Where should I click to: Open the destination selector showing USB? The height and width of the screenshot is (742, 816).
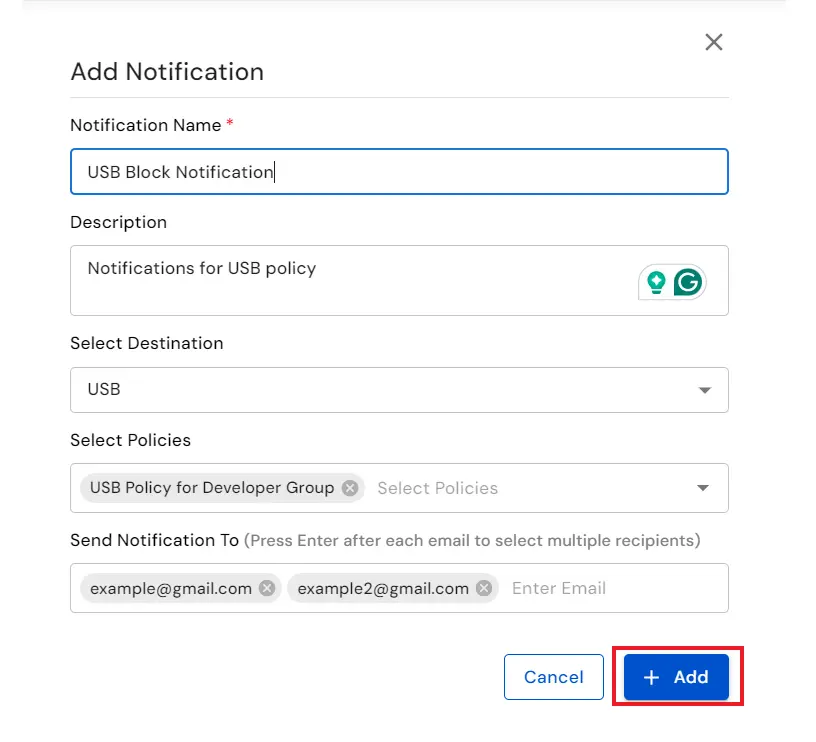coord(400,390)
